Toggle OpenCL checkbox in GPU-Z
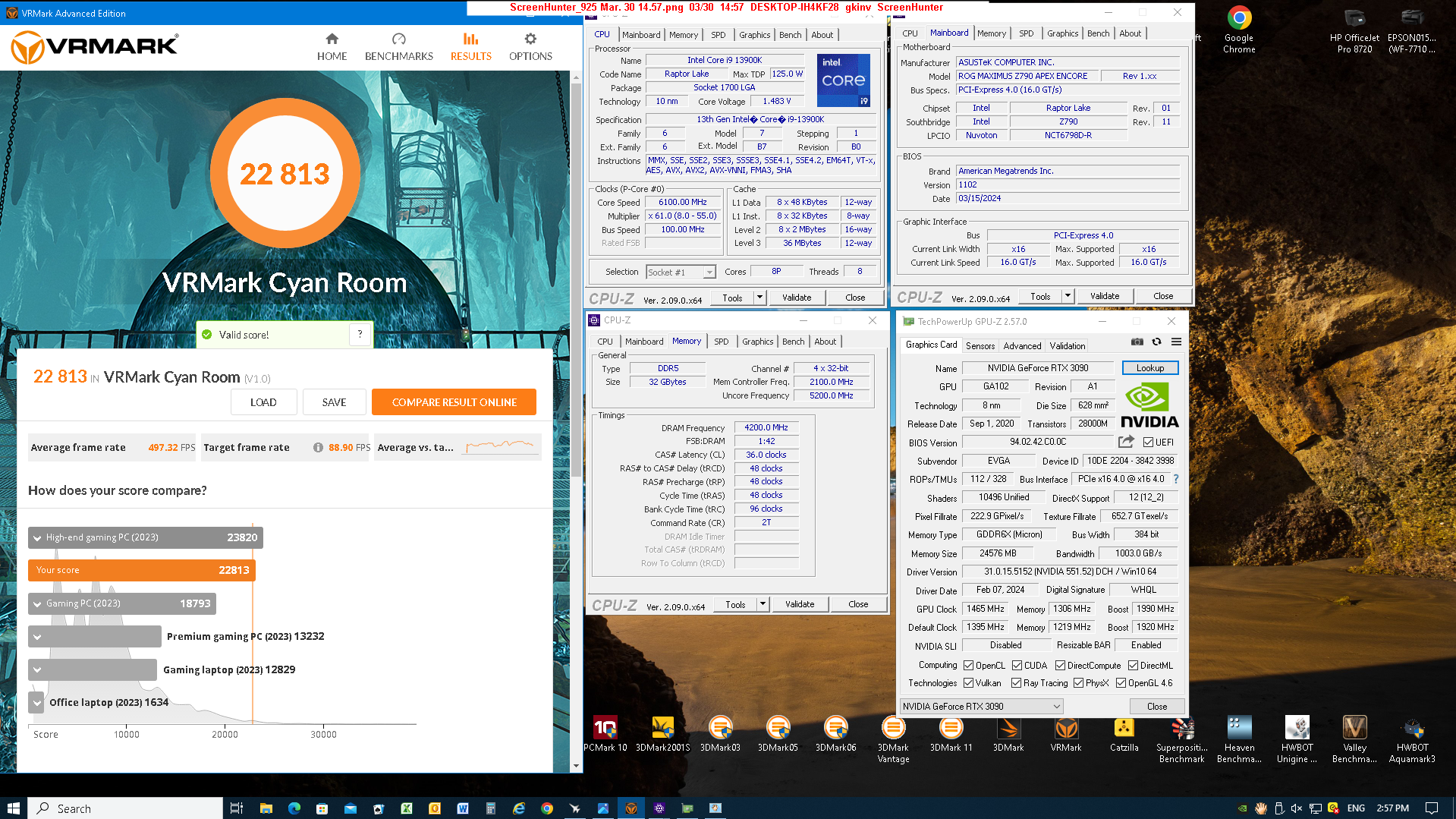This screenshot has height=819, width=1456. pos(968,666)
